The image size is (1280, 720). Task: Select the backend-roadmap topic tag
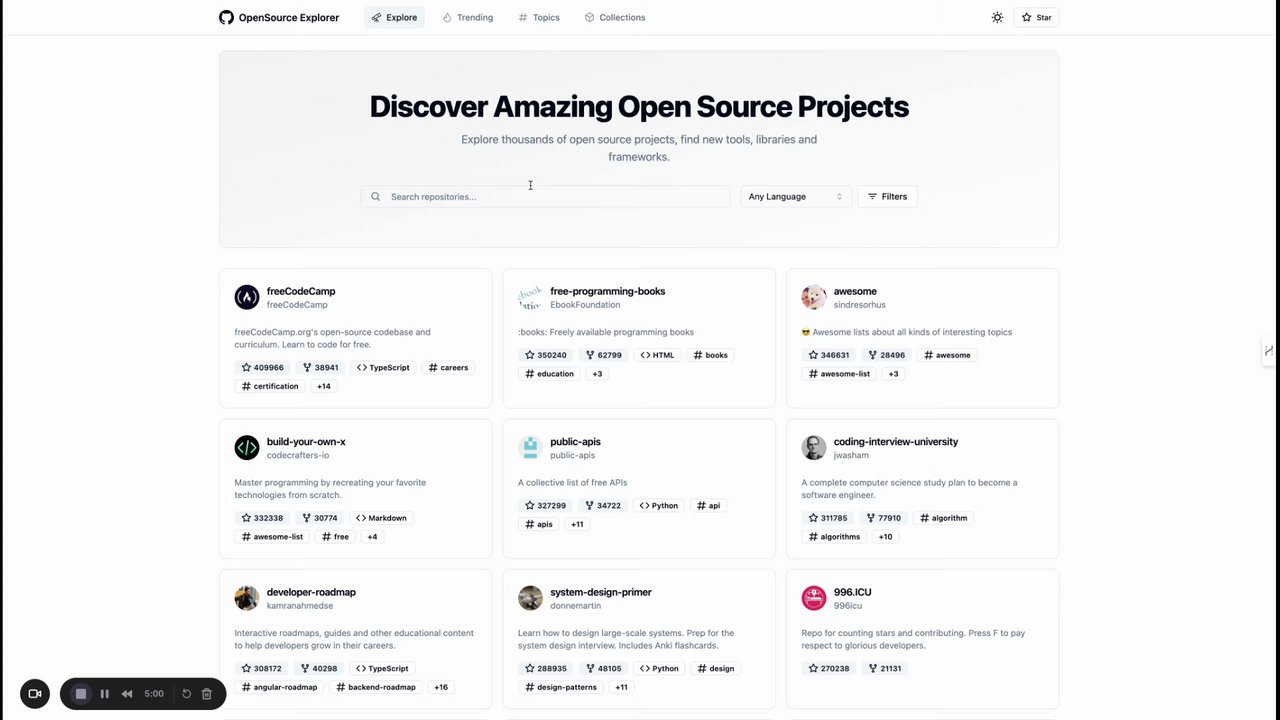pos(375,687)
